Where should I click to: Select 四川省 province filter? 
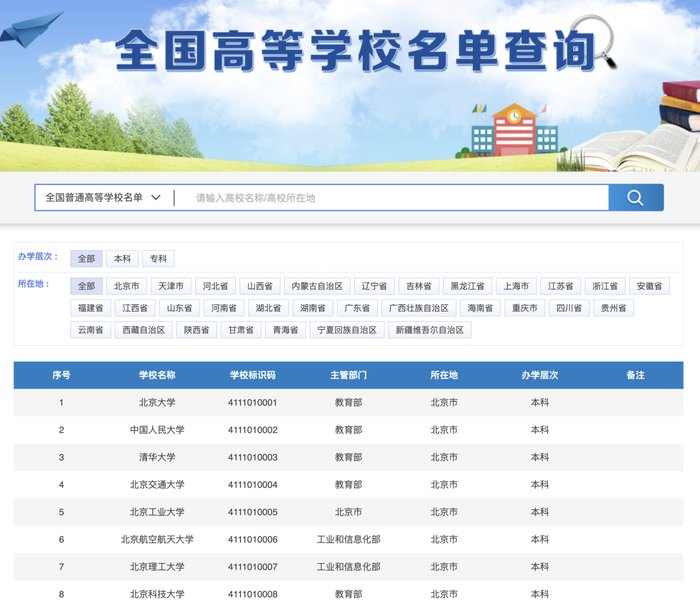[x=569, y=308]
